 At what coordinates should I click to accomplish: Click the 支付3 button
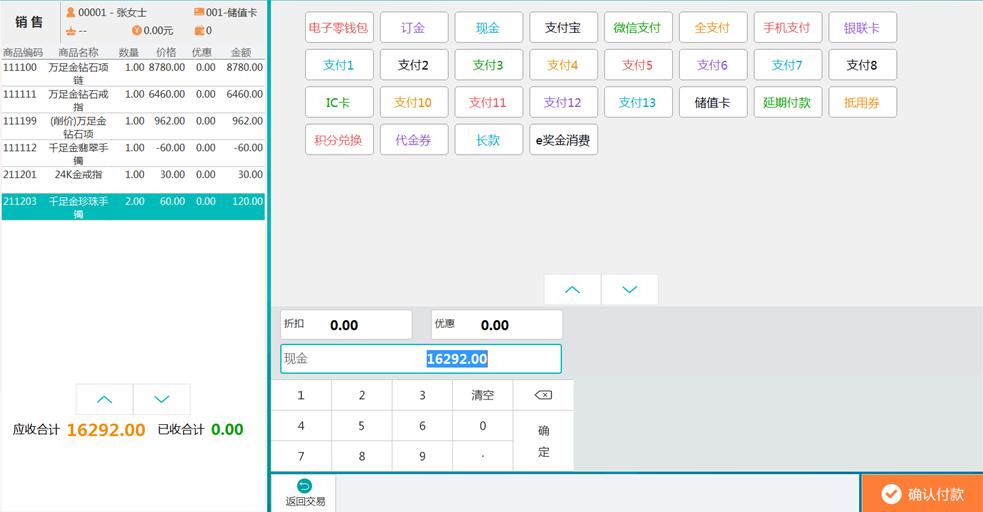488,65
